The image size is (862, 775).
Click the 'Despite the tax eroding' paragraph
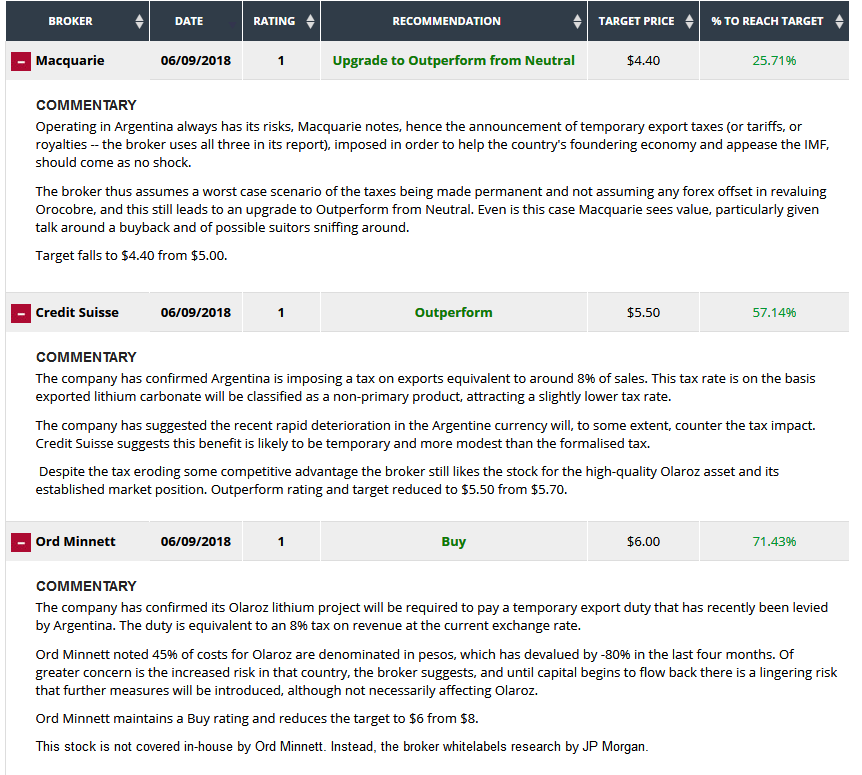[x=407, y=480]
